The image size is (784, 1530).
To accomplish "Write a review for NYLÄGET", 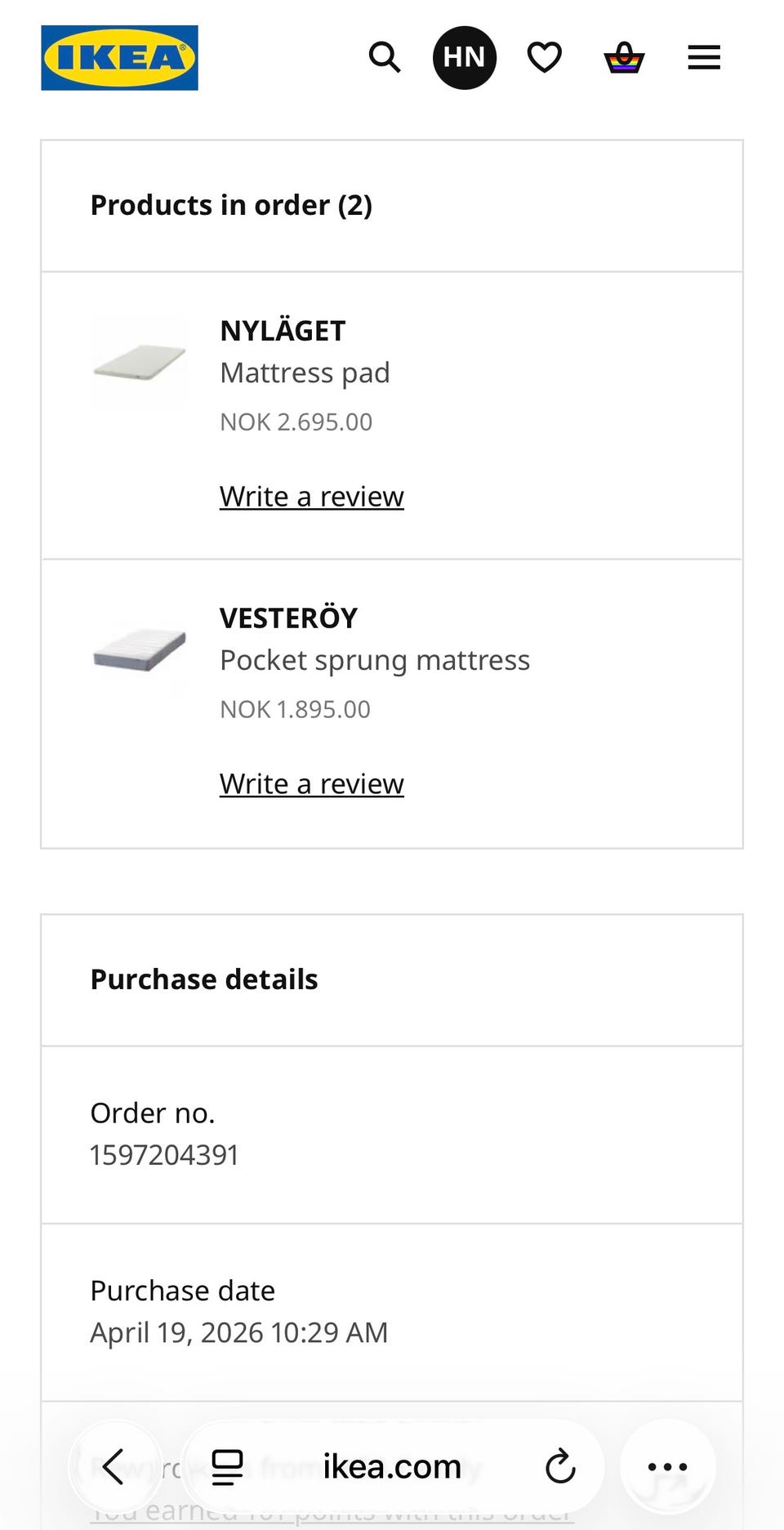I will 312,497.
